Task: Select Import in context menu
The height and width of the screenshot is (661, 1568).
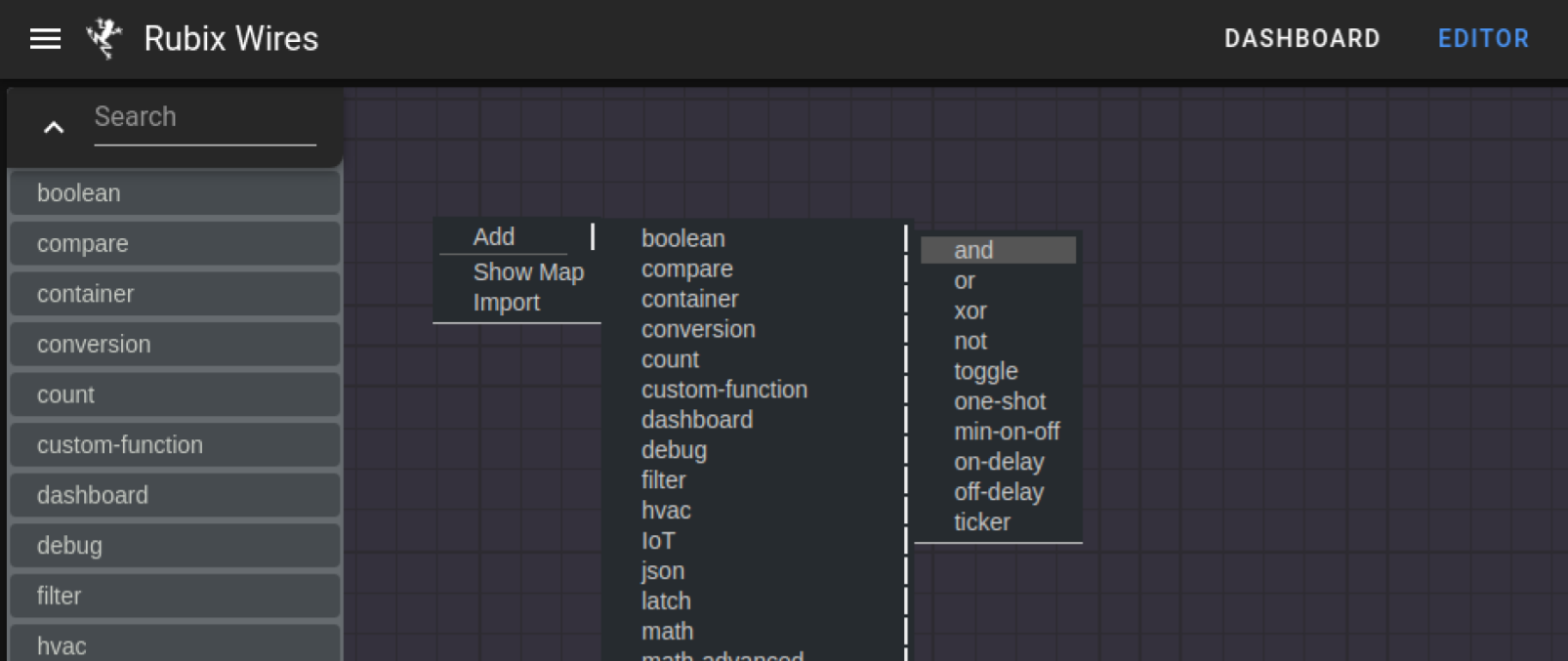Action: click(x=516, y=303)
